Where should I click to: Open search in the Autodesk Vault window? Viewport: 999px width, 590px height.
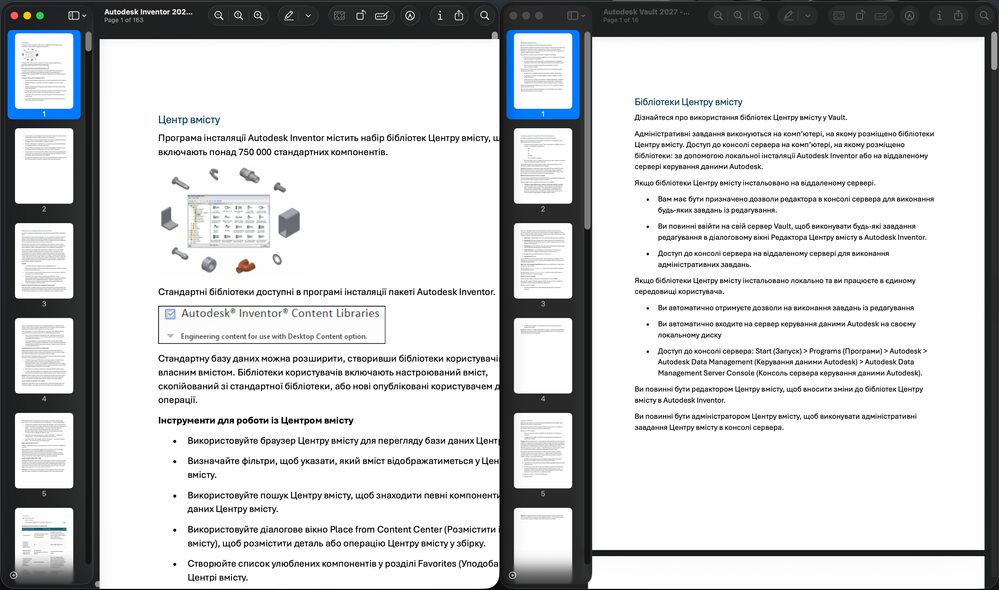(x=984, y=16)
